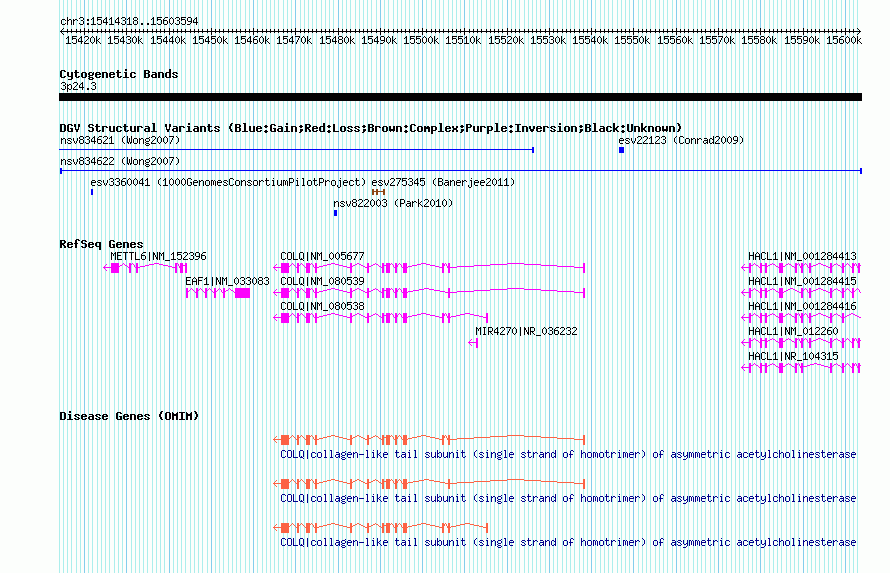Click the 15460k ruler tick label
This screenshot has width=890, height=573.
(252, 40)
